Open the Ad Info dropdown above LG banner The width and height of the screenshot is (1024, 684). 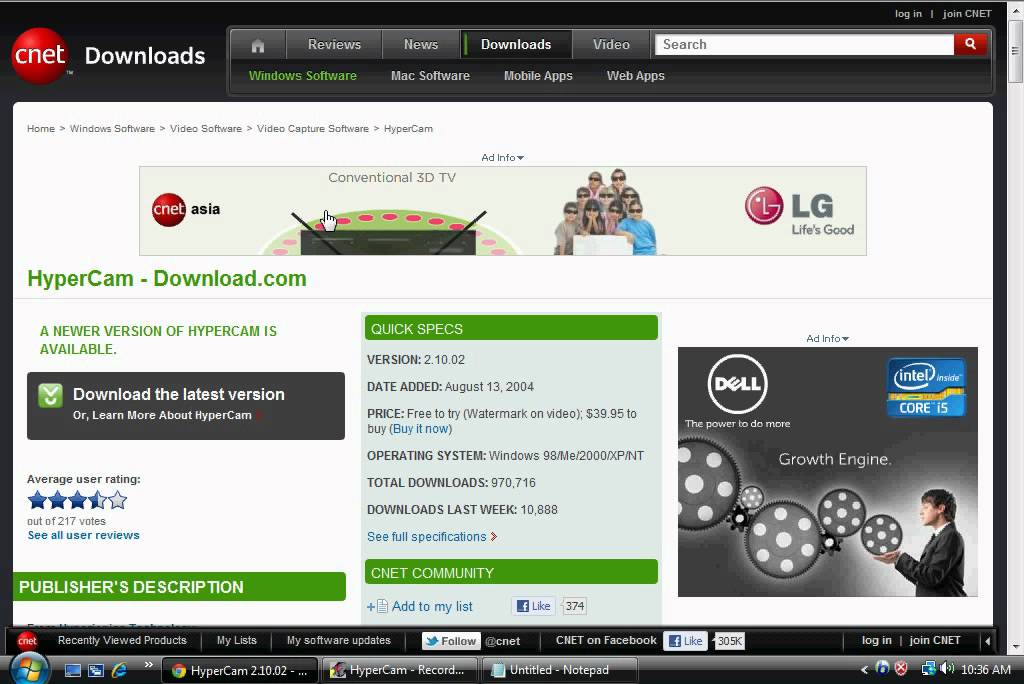pos(502,157)
